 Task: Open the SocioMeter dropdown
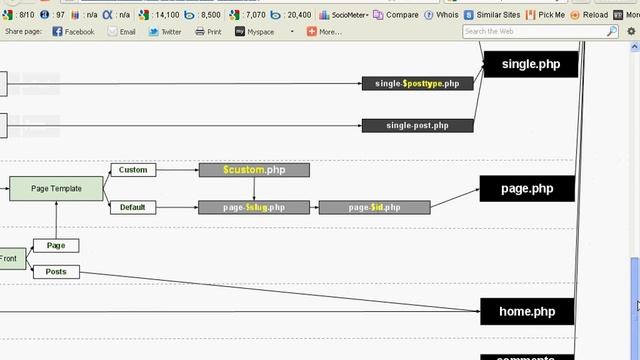tap(344, 15)
